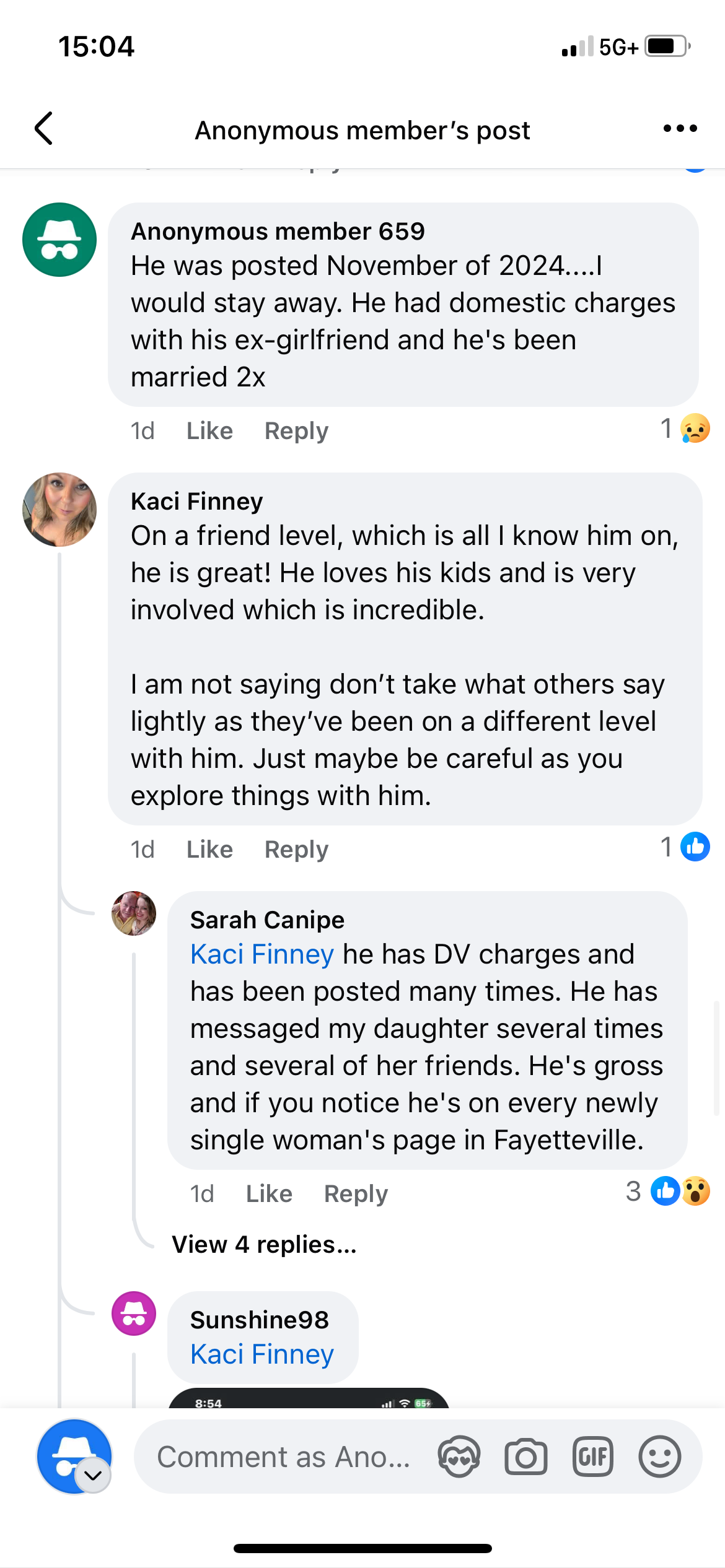
Task: Reply to Kaci Finney's comment
Action: coord(296,850)
